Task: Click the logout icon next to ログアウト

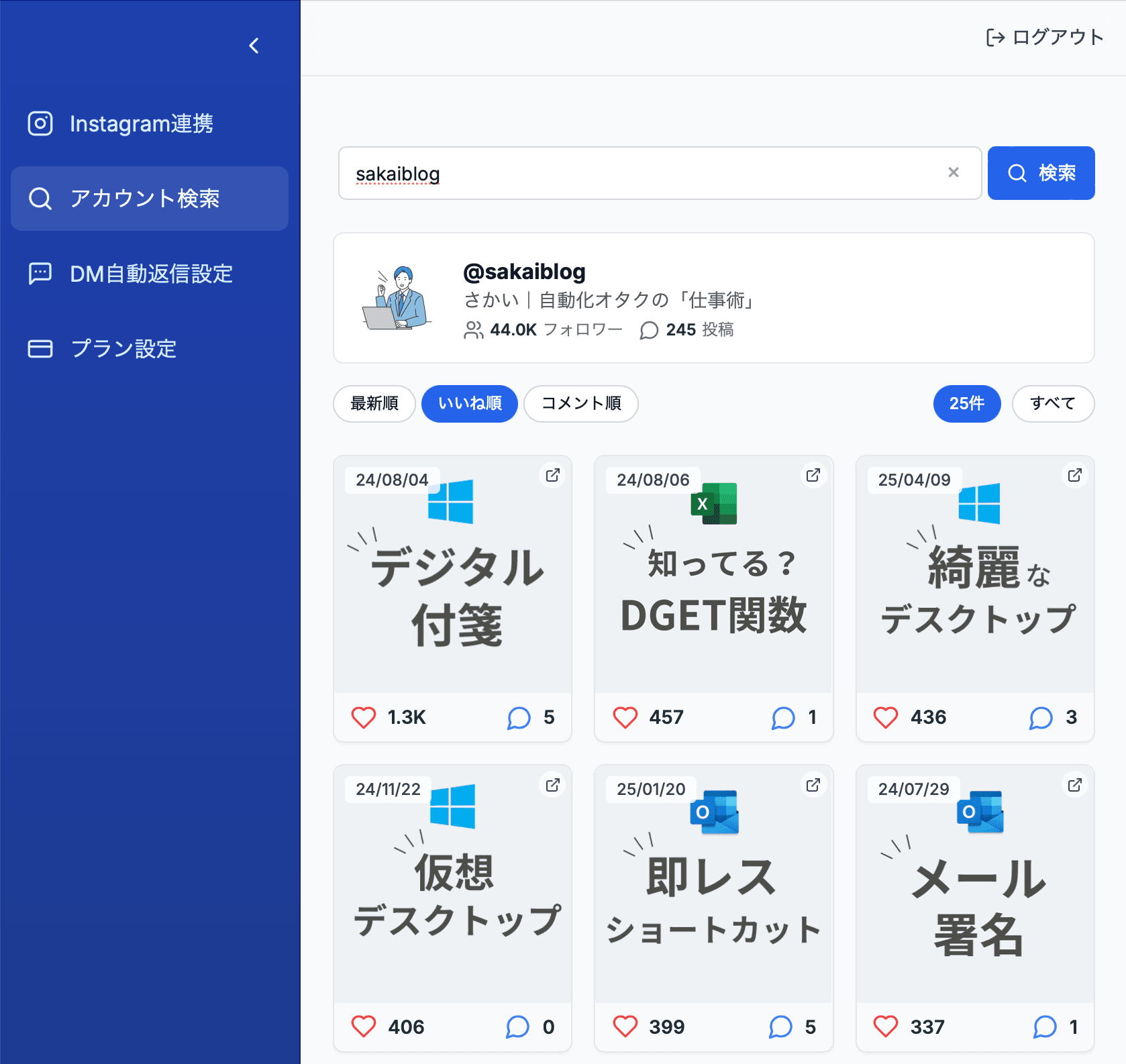Action: [995, 37]
